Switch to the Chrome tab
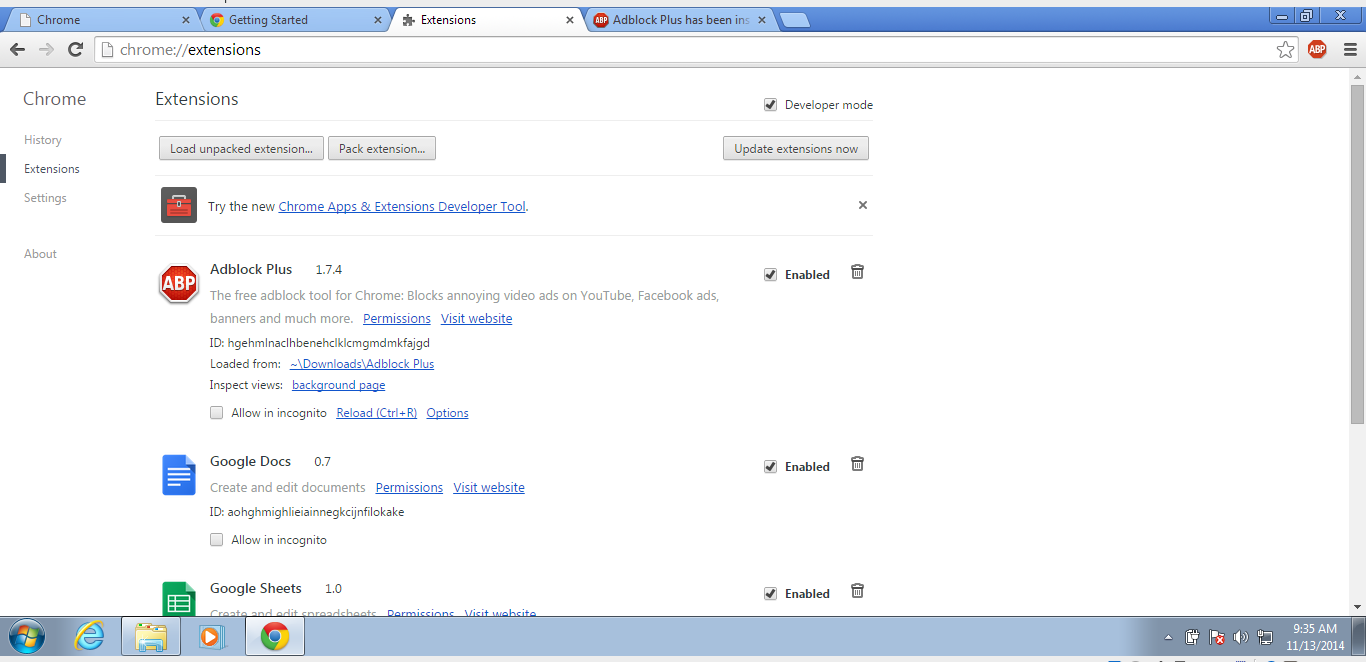The height and width of the screenshot is (662, 1366). pyautogui.click(x=104, y=20)
